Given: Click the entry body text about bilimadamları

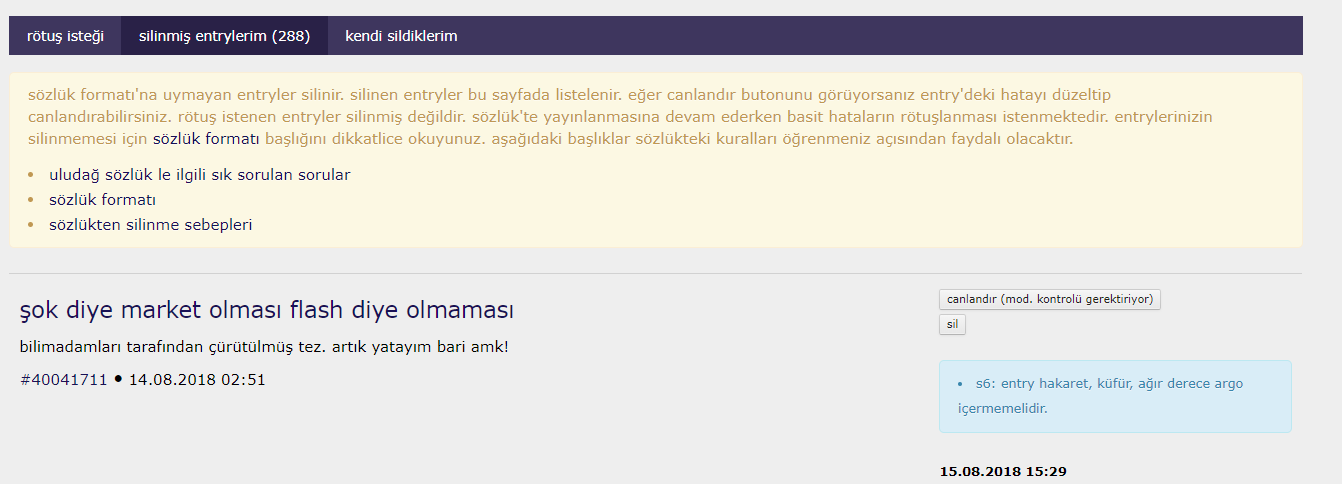Looking at the screenshot, I should [x=264, y=347].
